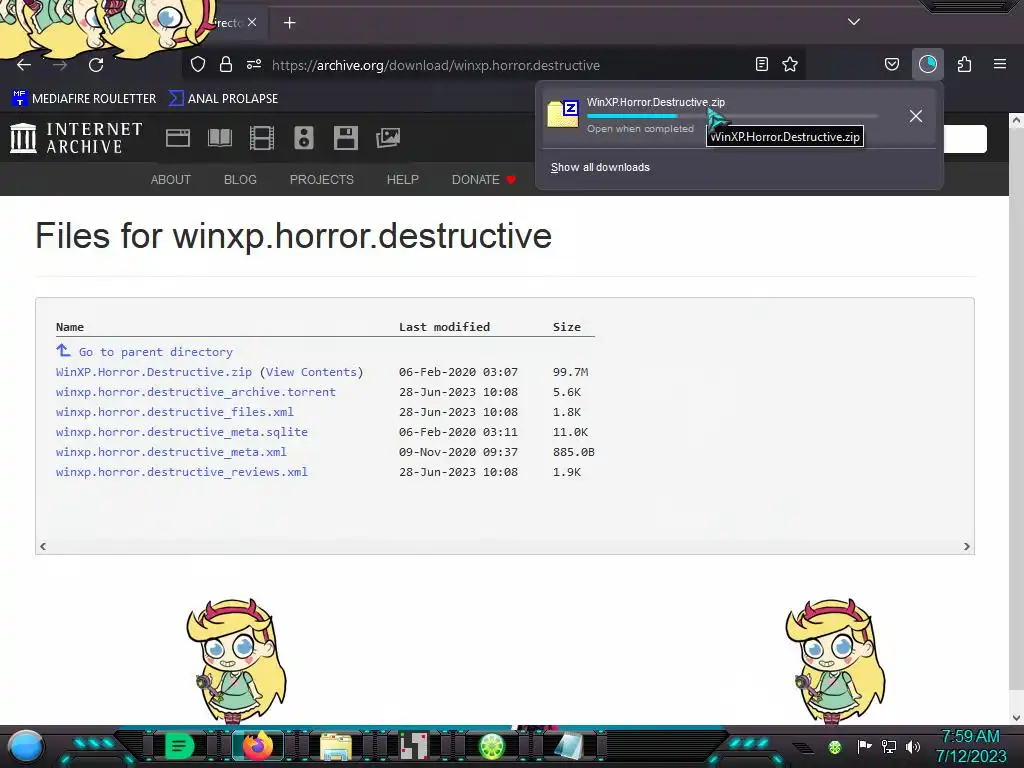The height and width of the screenshot is (768, 1024).
Task: Open a new tab with the plus button
Action: tap(289, 23)
